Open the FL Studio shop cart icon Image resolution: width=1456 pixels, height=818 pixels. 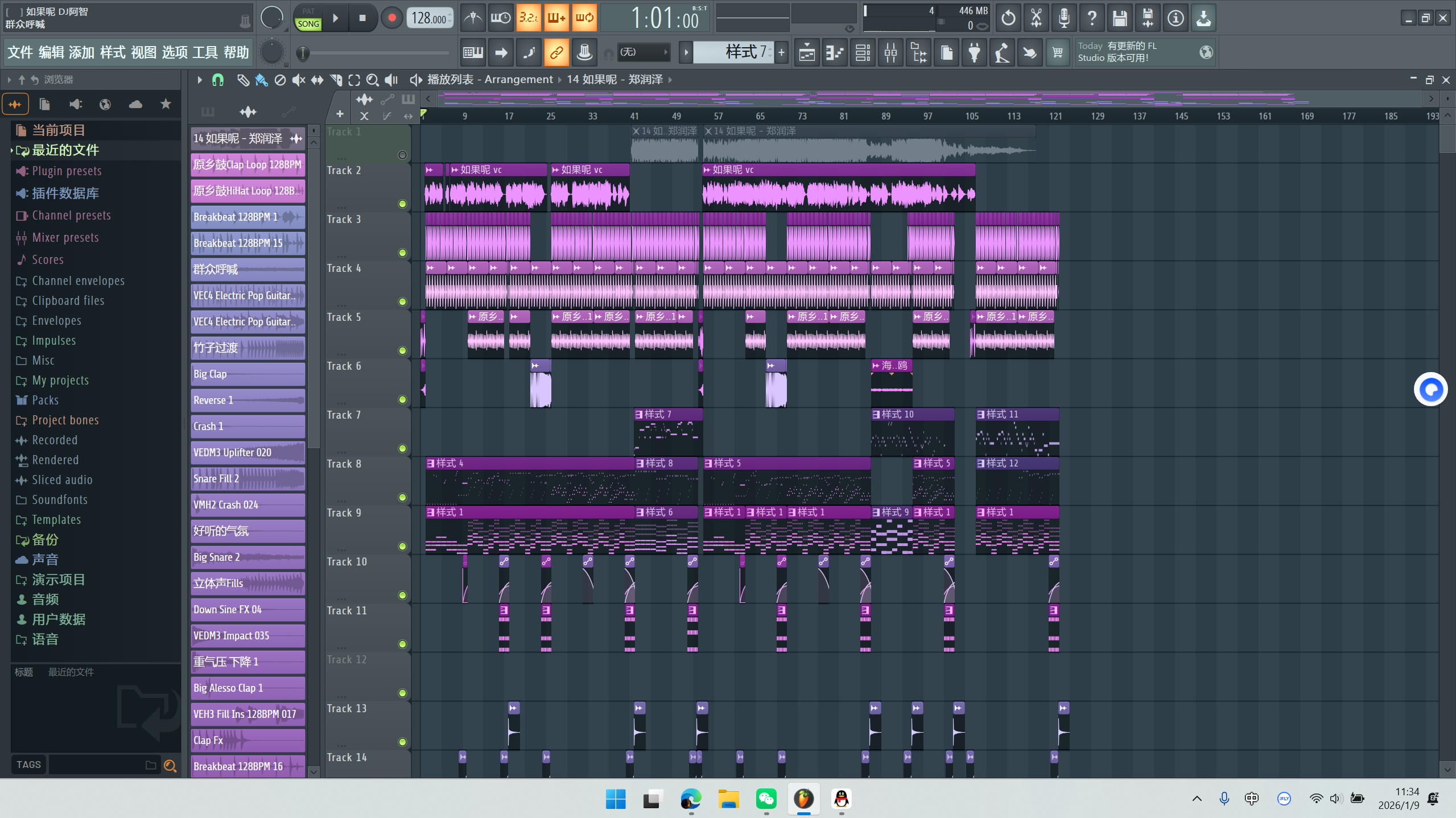1058,52
